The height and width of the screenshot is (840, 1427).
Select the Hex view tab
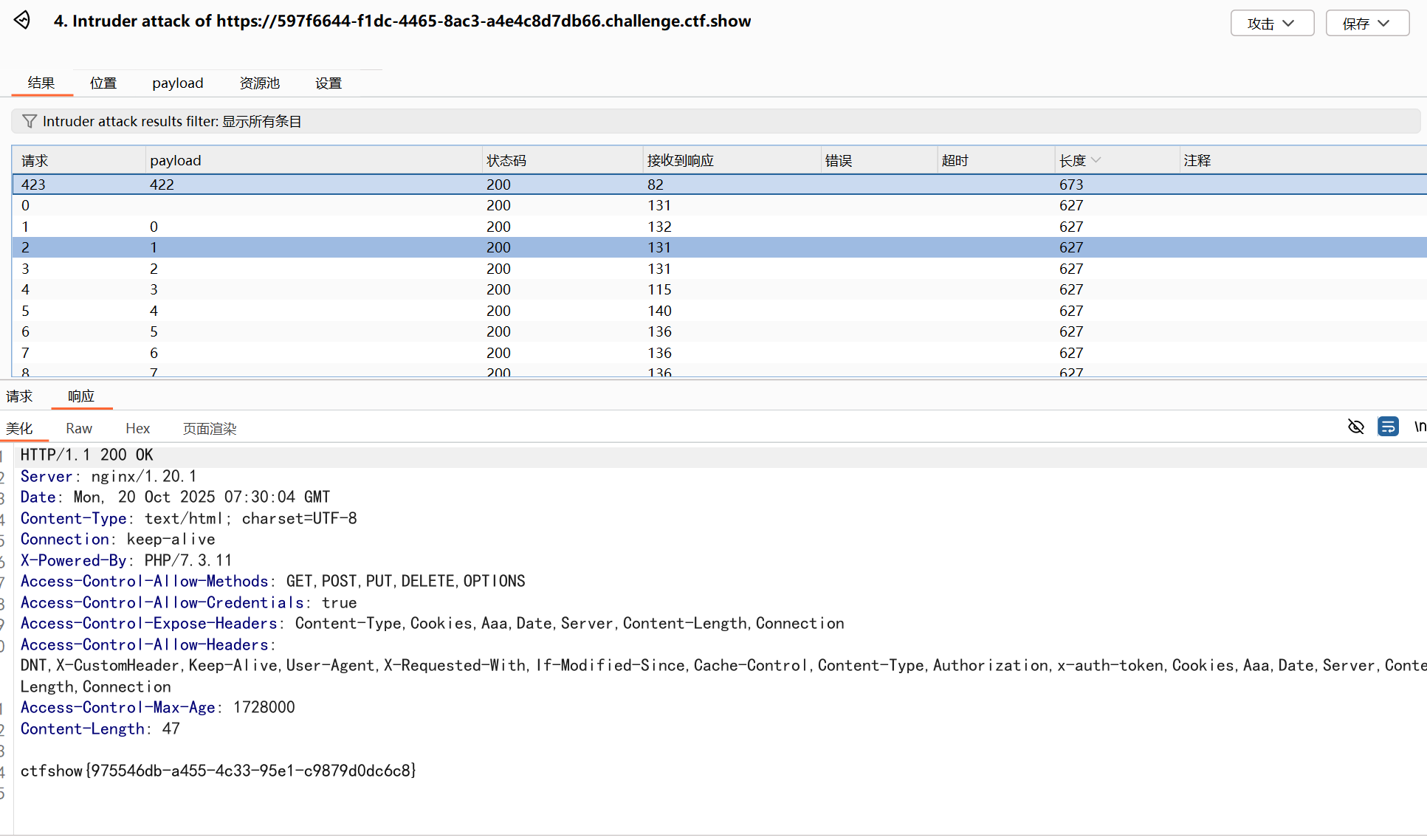click(x=137, y=429)
